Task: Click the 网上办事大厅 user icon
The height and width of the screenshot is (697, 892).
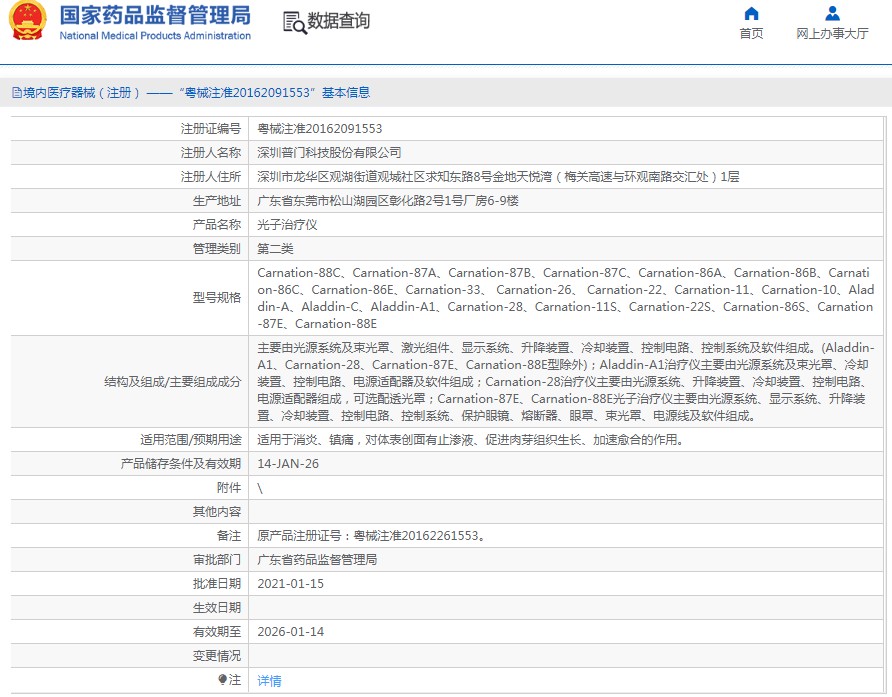Action: coord(832,14)
